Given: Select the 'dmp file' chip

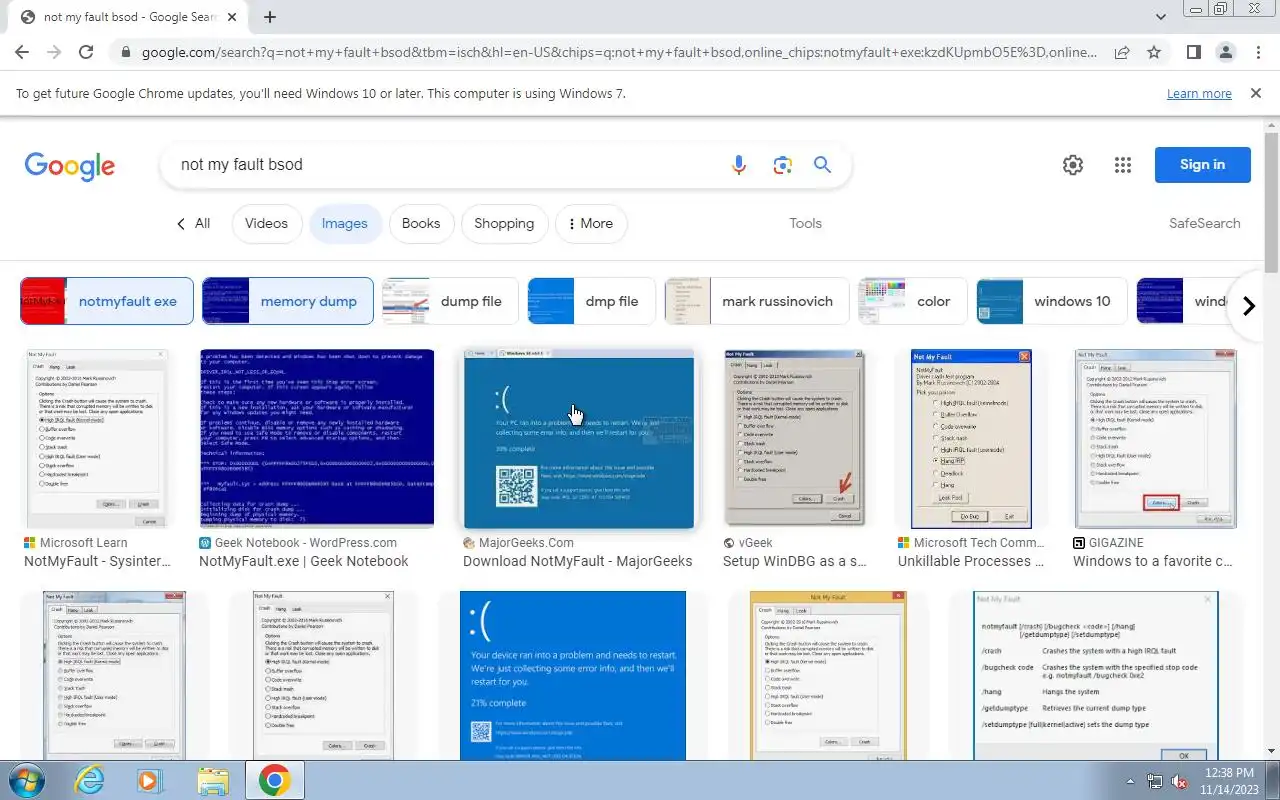Looking at the screenshot, I should [592, 301].
